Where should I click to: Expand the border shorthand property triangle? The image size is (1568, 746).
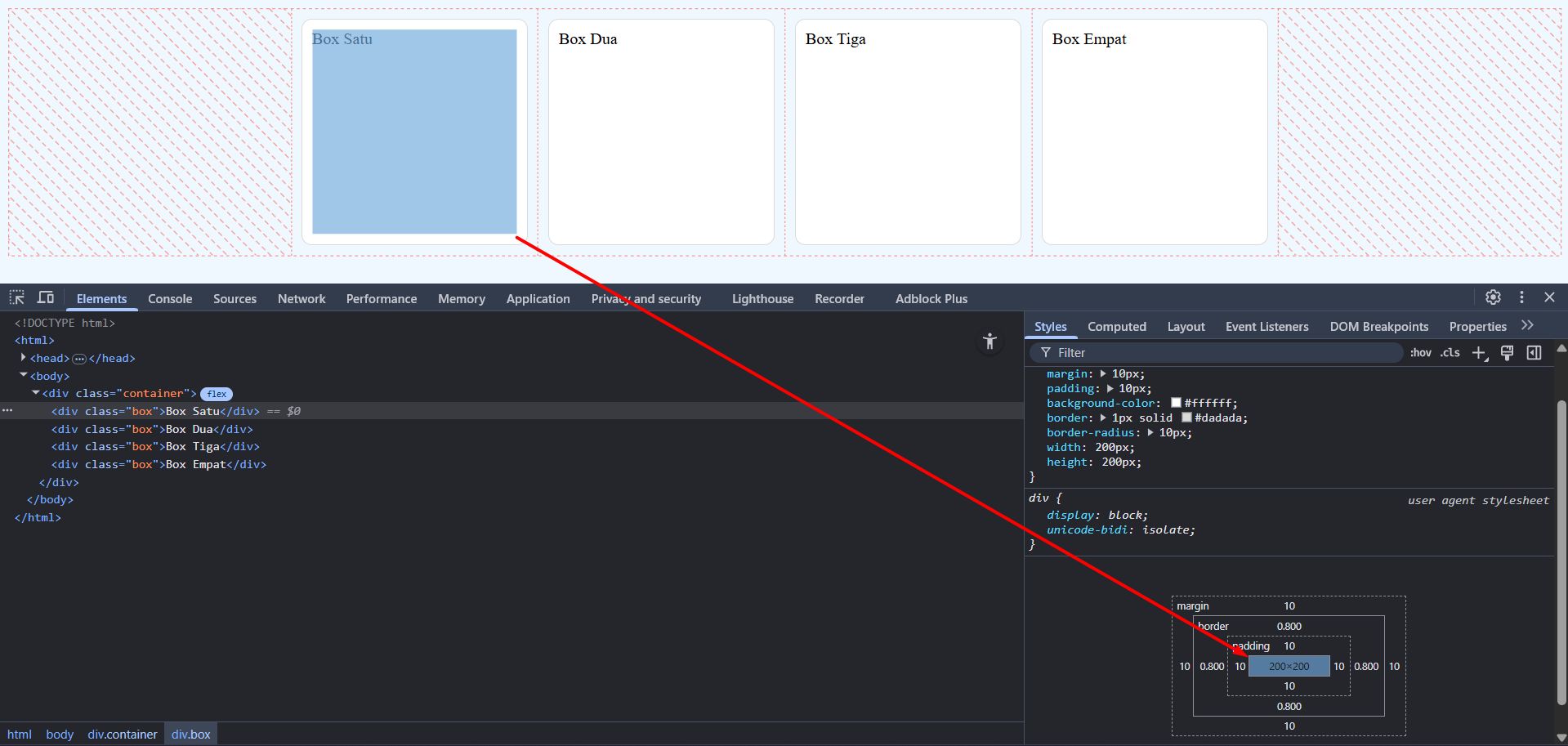point(1103,418)
